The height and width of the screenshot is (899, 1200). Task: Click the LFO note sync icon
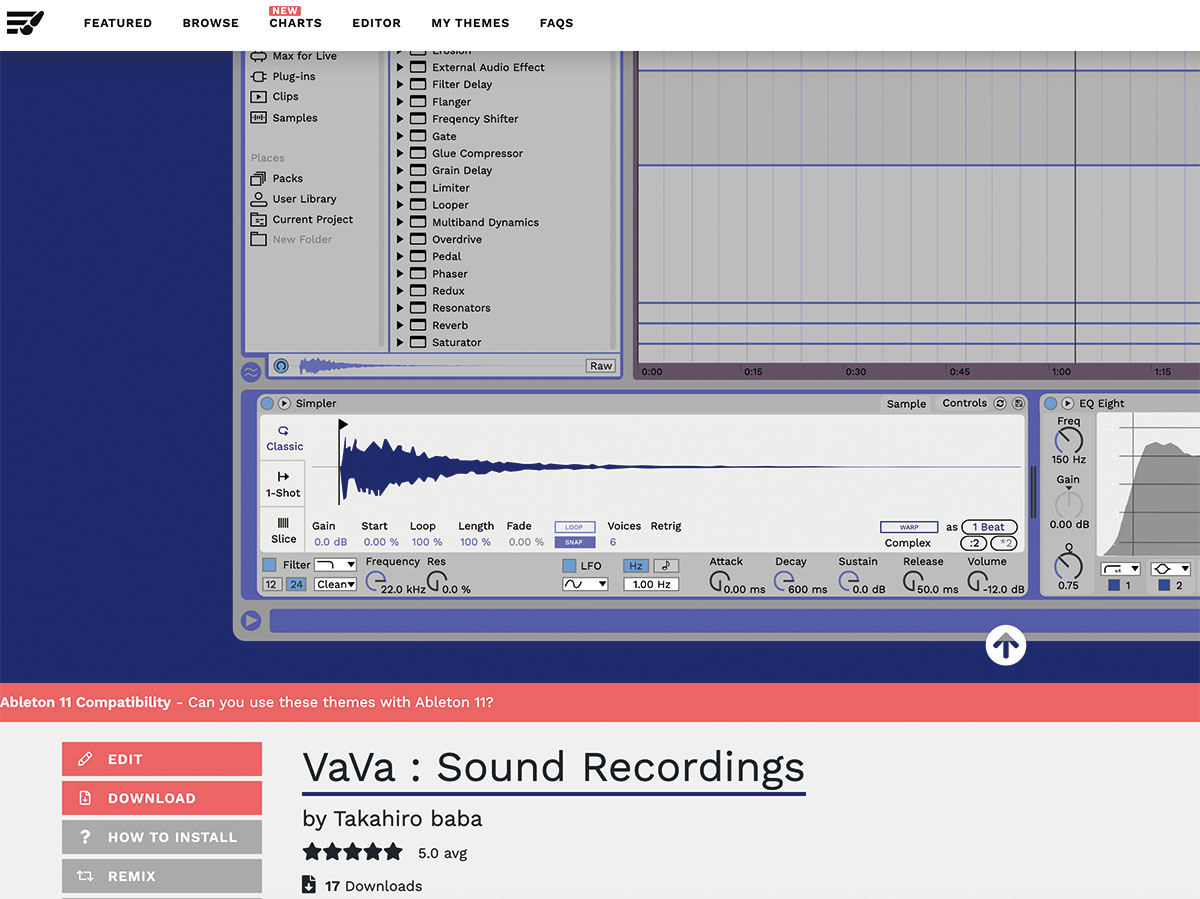click(x=665, y=566)
